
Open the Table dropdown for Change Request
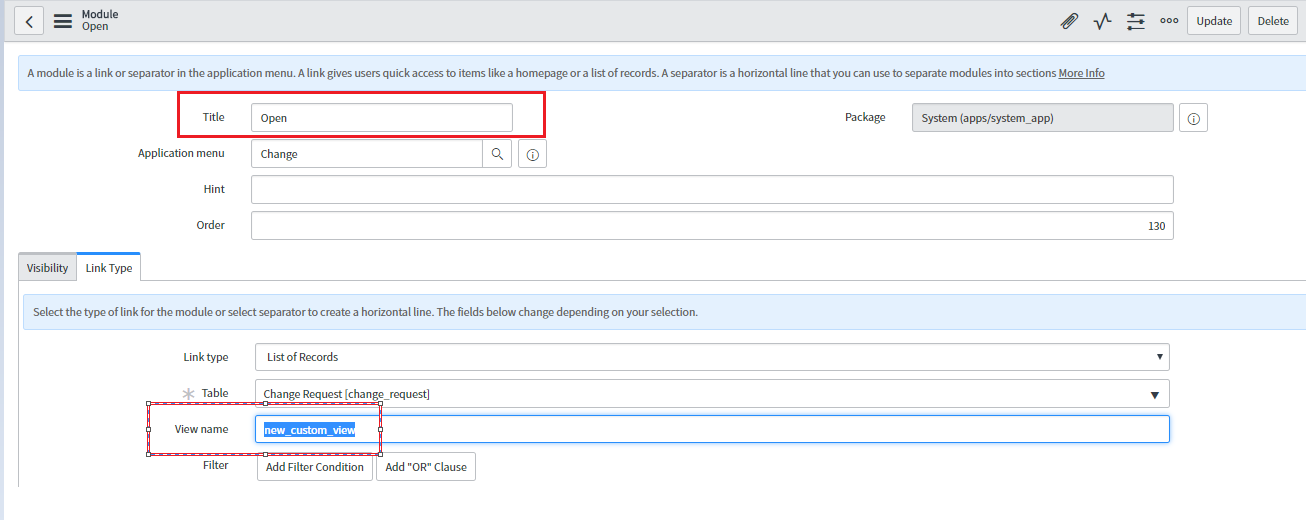pos(711,394)
